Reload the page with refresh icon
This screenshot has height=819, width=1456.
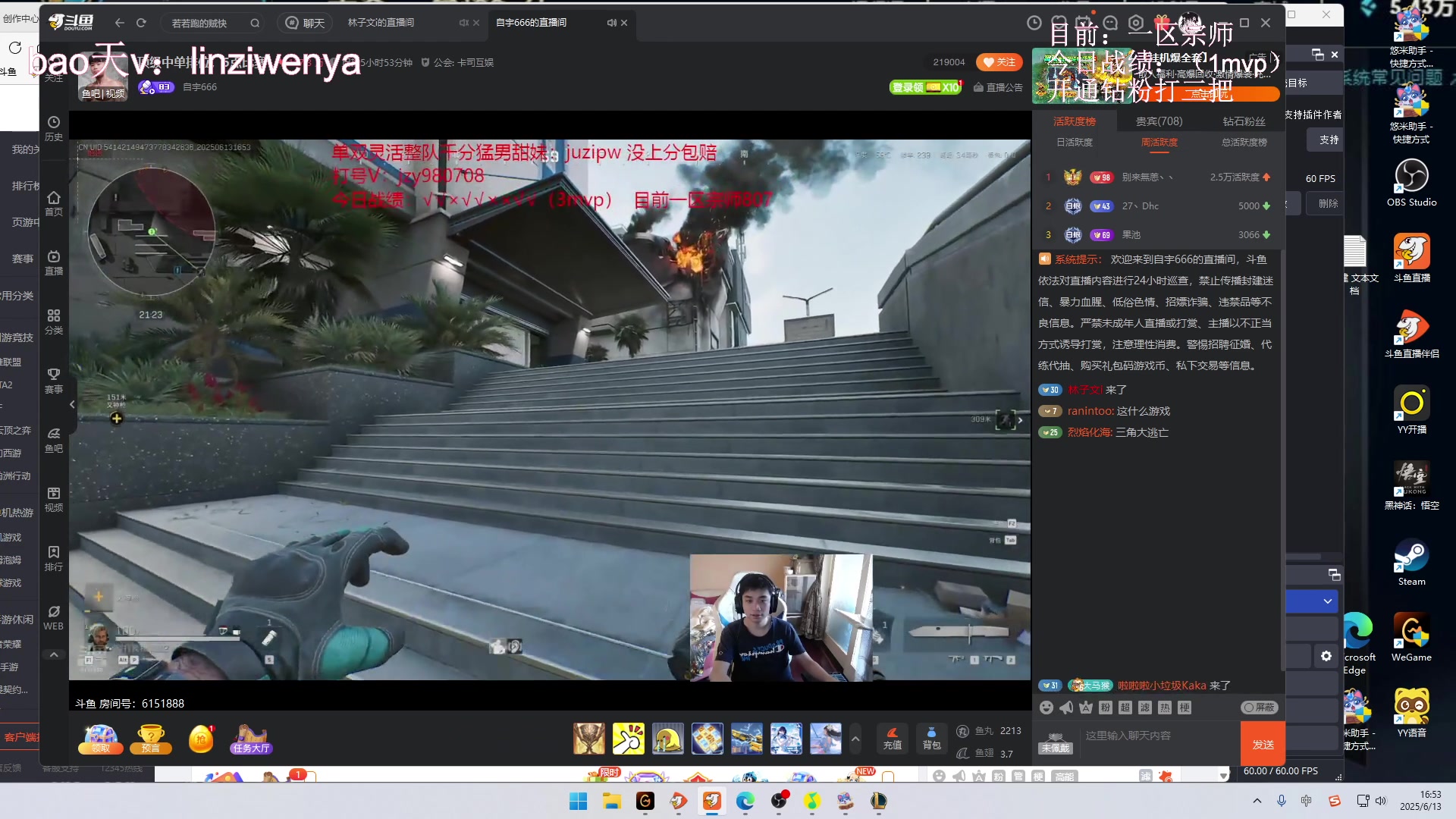point(141,23)
